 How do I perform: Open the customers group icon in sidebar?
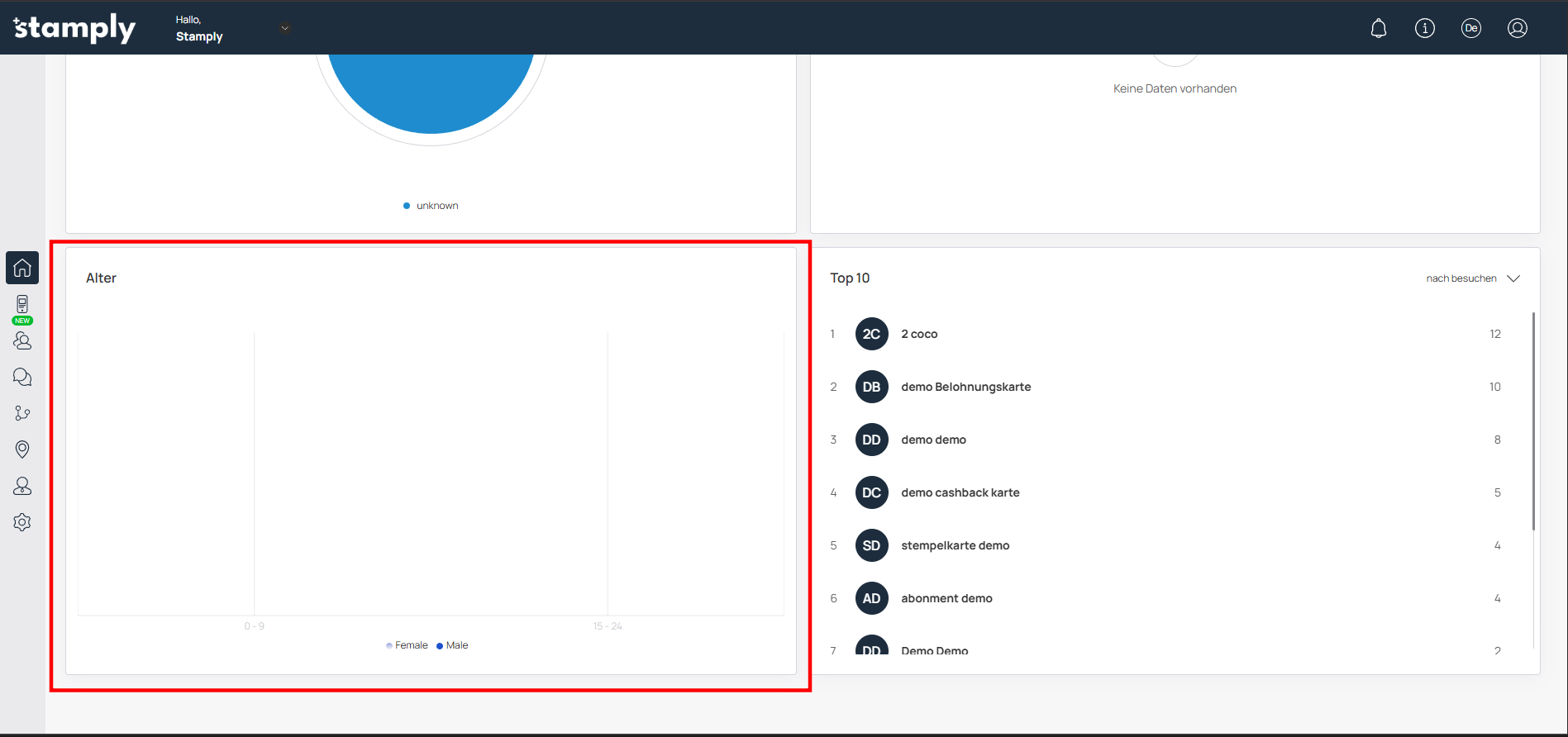click(x=22, y=340)
